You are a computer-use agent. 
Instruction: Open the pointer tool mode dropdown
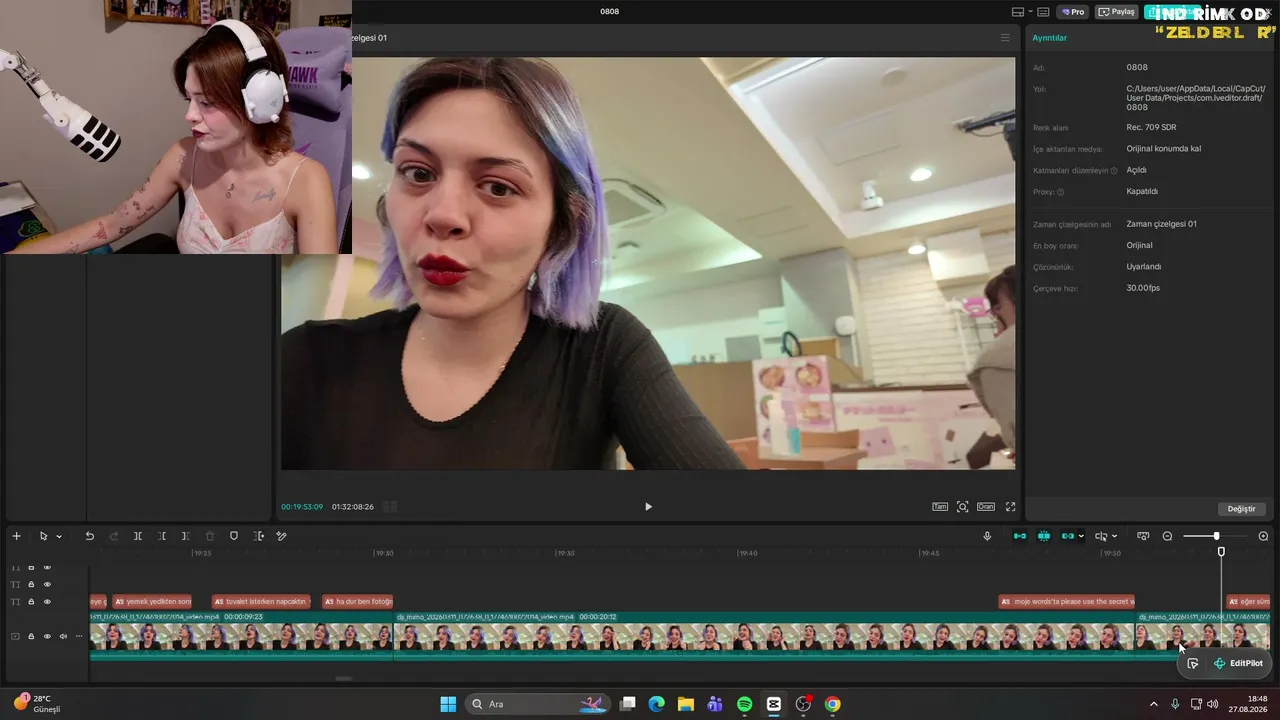click(59, 537)
